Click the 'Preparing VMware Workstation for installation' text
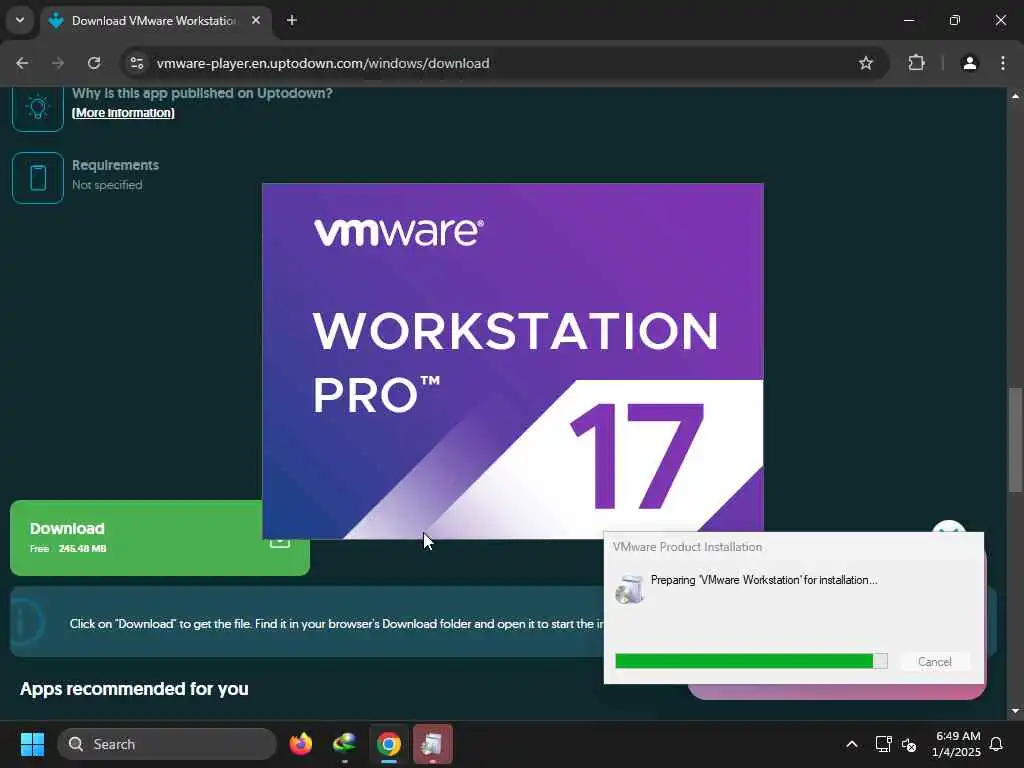Viewport: 1024px width, 768px height. pyautogui.click(x=763, y=580)
